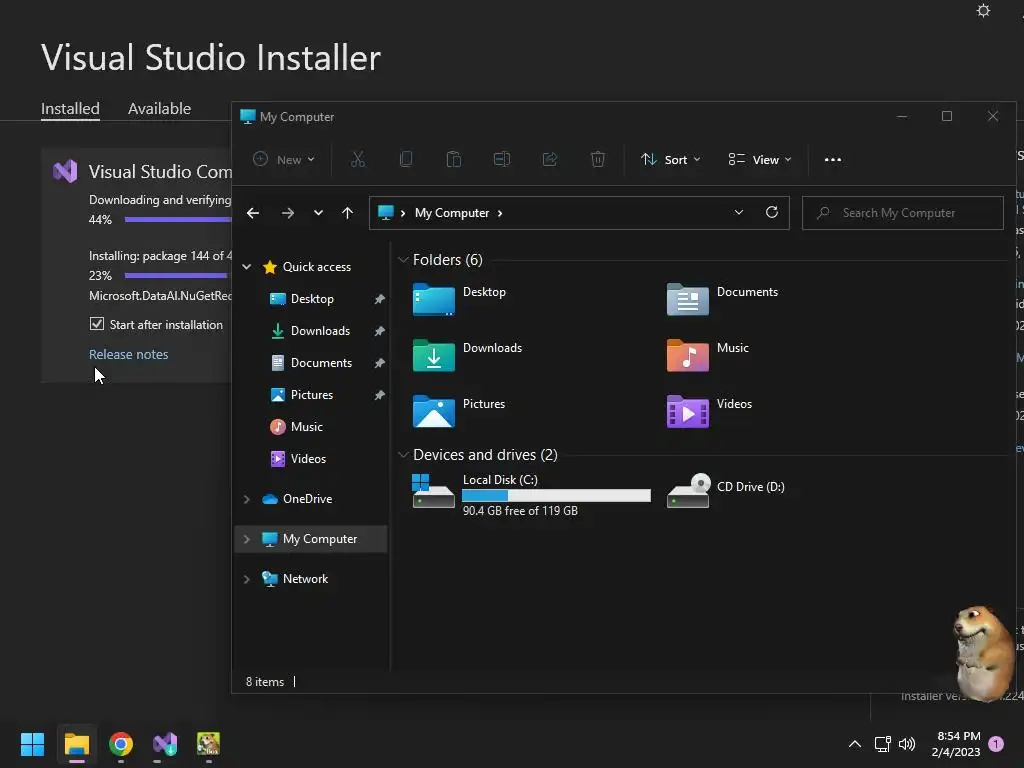The height and width of the screenshot is (768, 1024).
Task: Click the dancing hamster overlay image
Action: coord(983,652)
